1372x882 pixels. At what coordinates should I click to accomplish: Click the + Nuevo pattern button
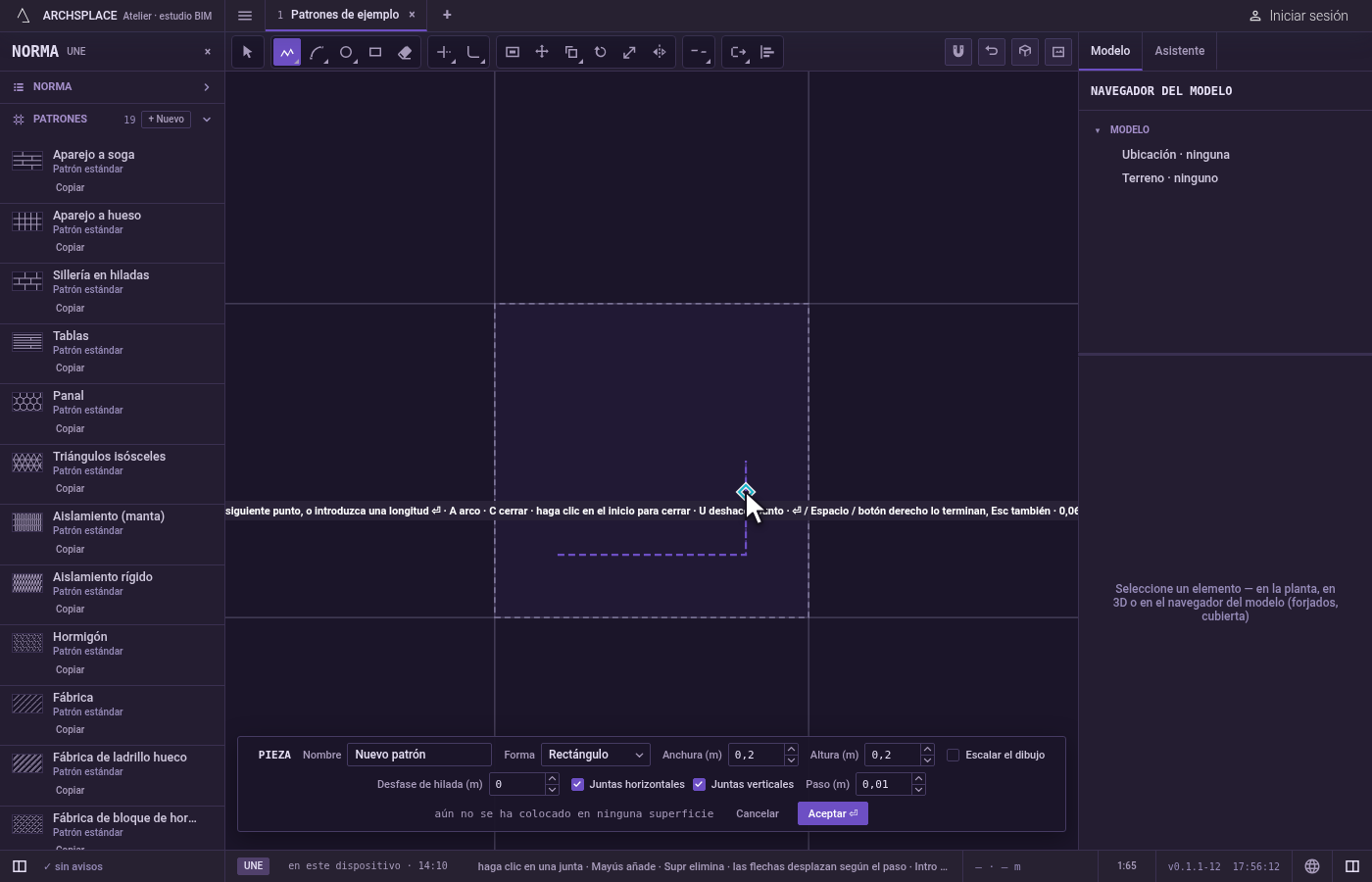(167, 120)
